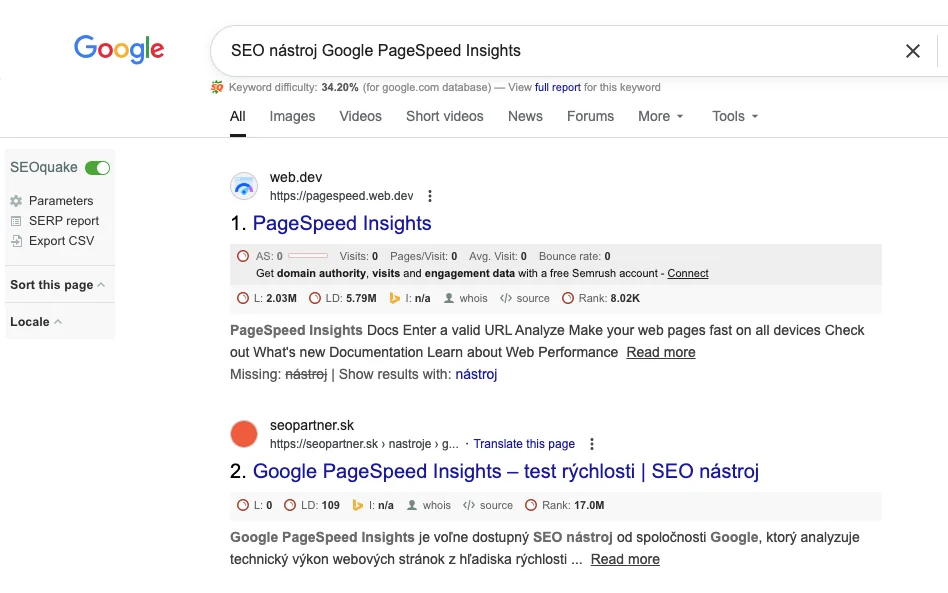Expand the More search filters dropdown

click(x=661, y=116)
